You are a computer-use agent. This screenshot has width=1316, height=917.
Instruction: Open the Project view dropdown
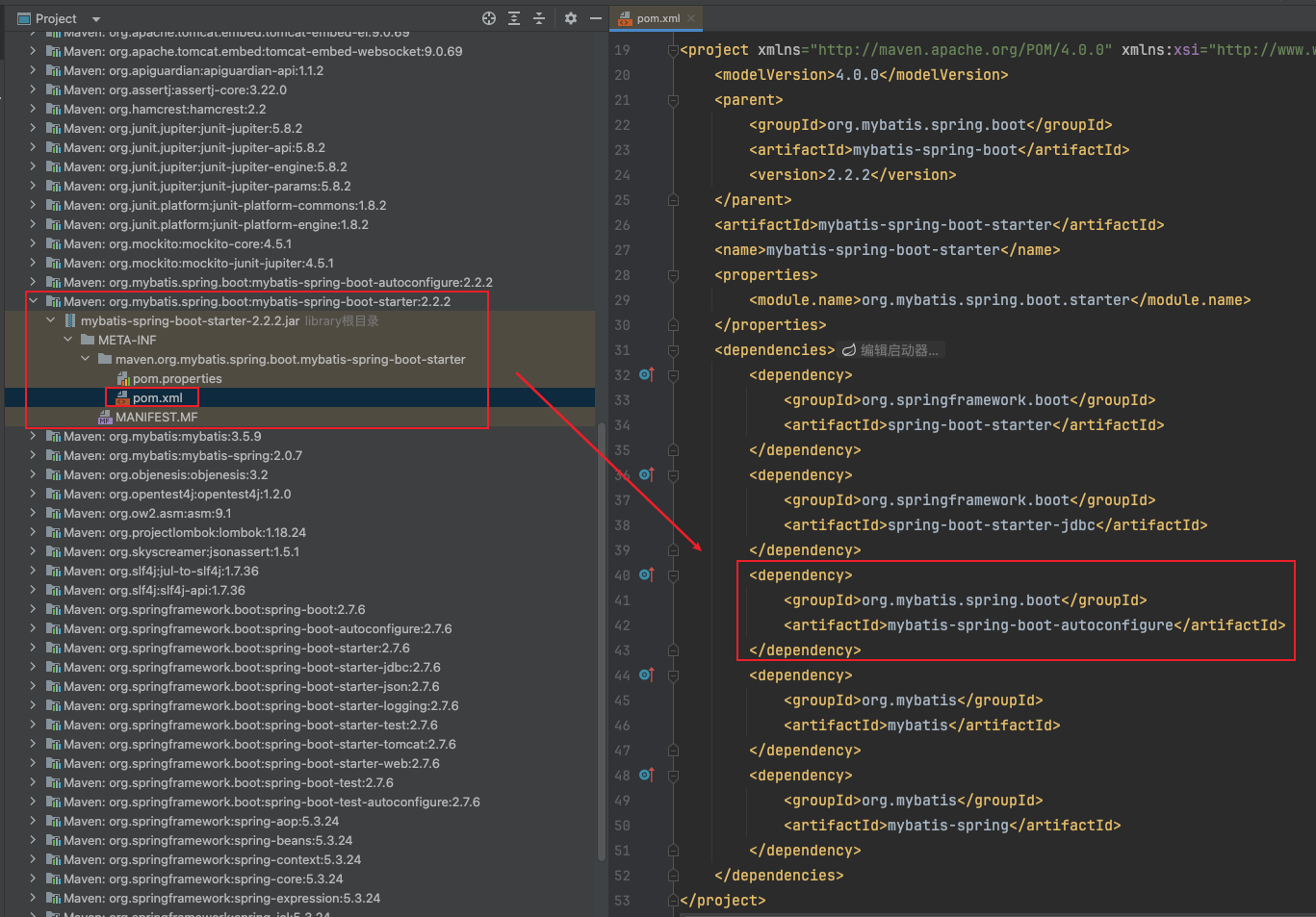(95, 19)
